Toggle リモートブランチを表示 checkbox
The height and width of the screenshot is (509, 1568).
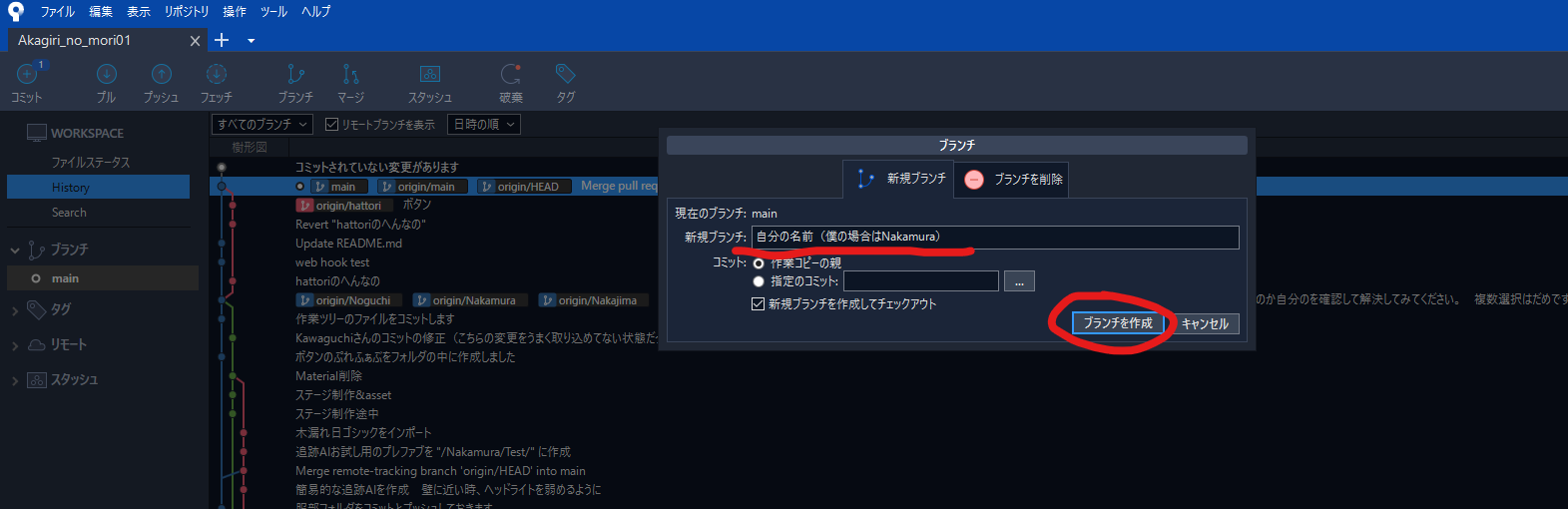click(x=332, y=125)
